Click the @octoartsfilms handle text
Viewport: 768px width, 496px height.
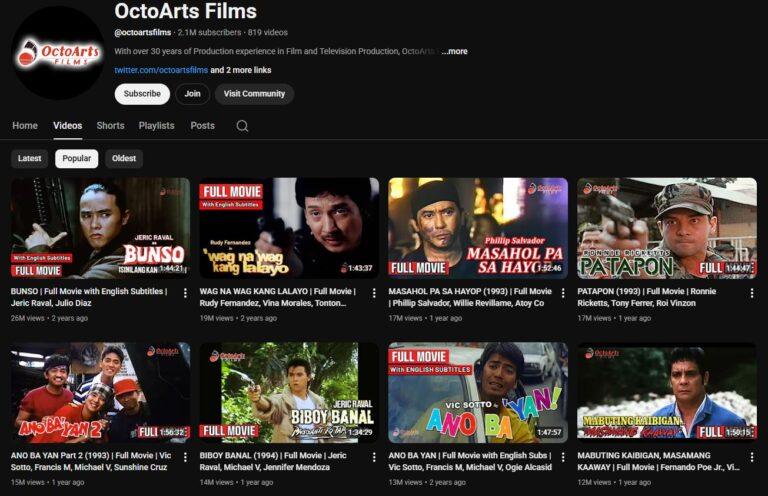(143, 33)
